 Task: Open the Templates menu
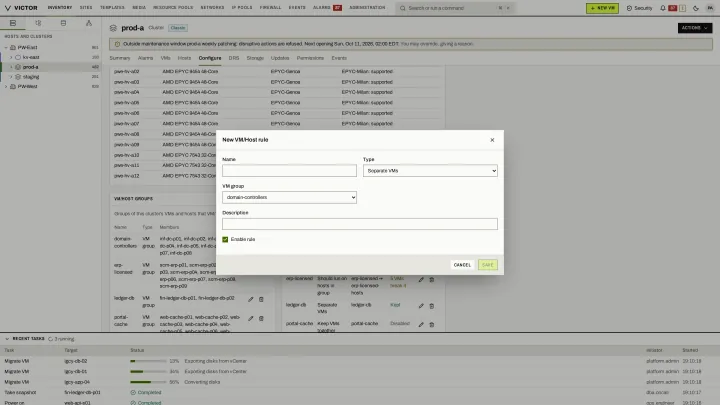[x=112, y=8]
